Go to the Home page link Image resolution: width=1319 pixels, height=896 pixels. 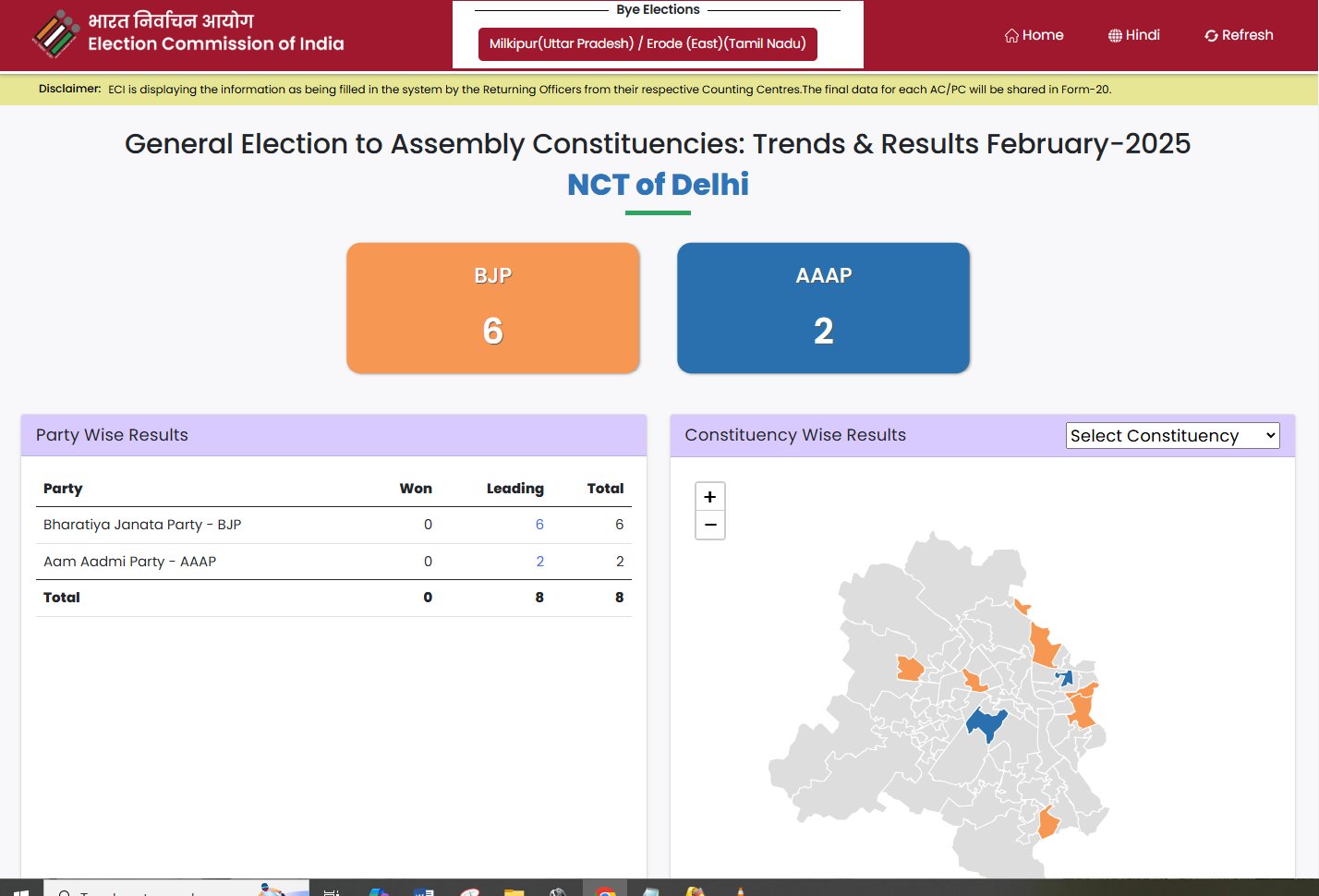coord(1034,35)
